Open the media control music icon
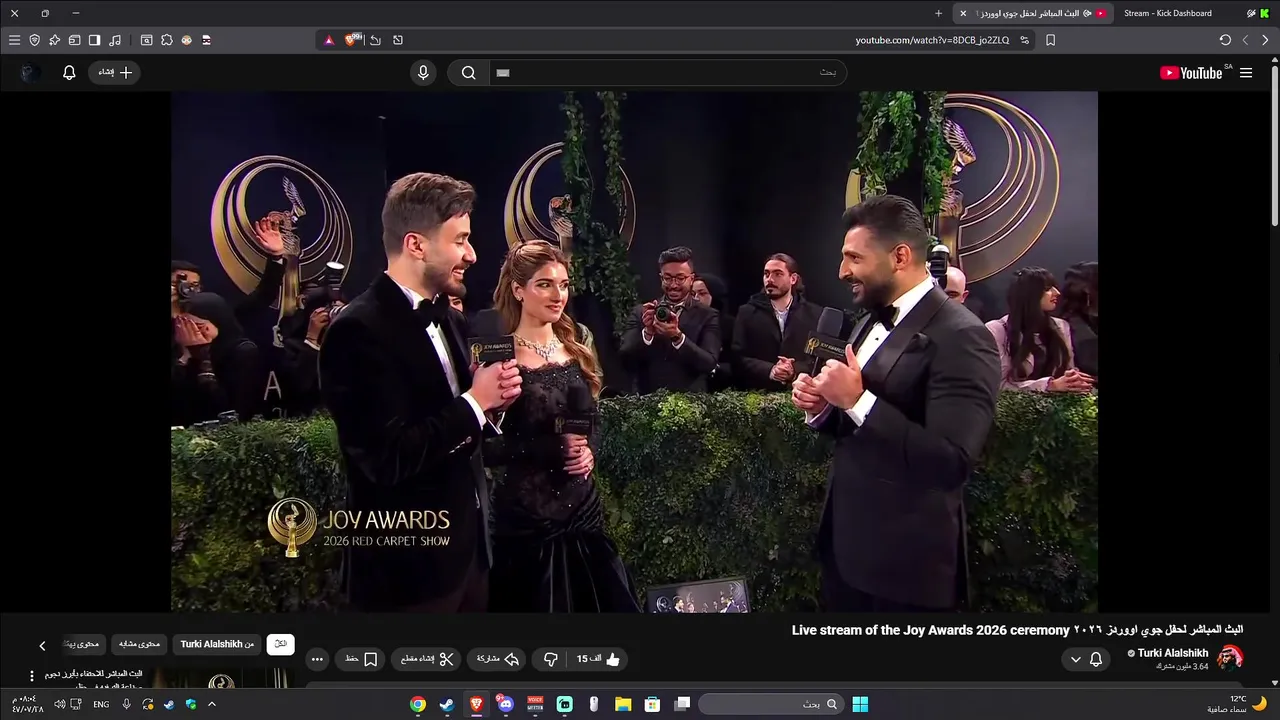Image resolution: width=1280 pixels, height=720 pixels. coord(115,40)
